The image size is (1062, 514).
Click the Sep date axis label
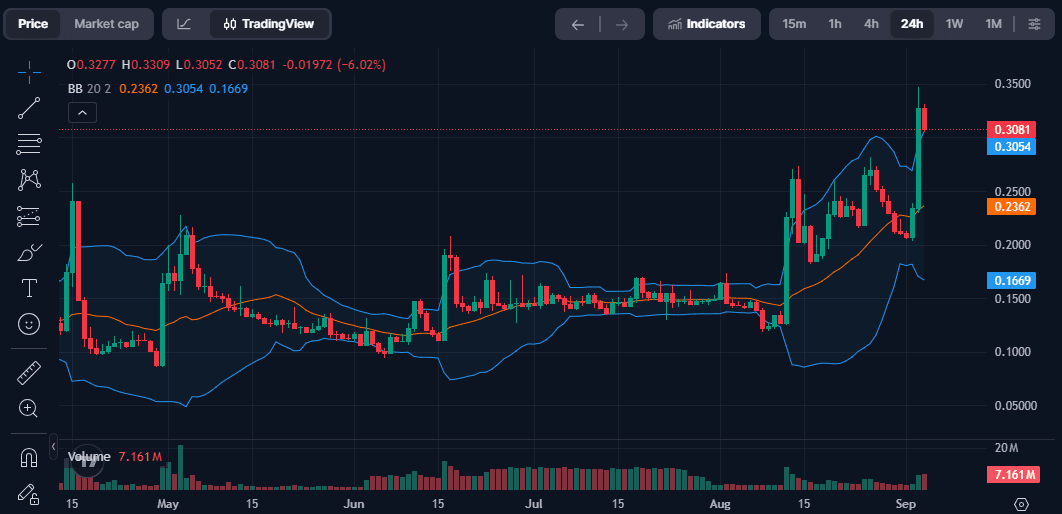pos(906,505)
